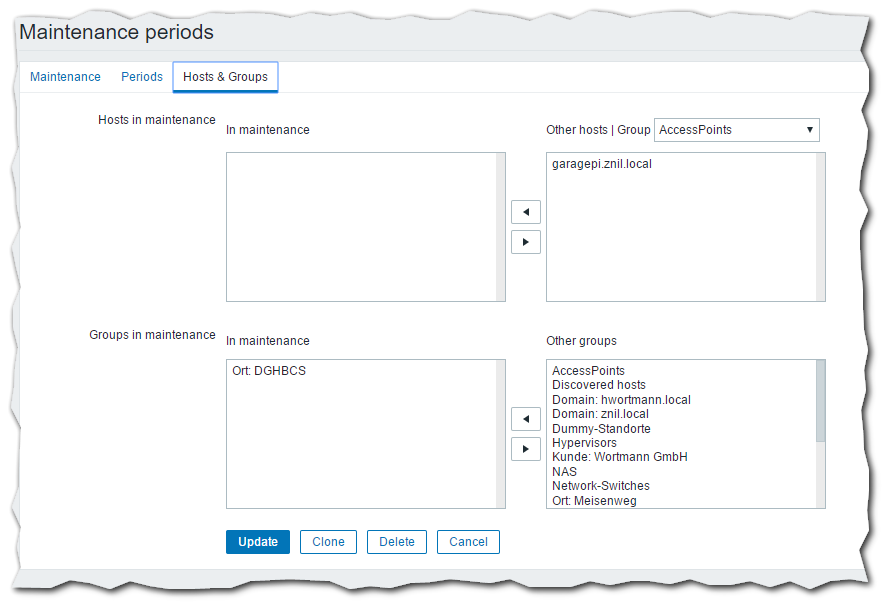Select Discovered hosts in other groups
The height and width of the screenshot is (608, 888).
(599, 385)
